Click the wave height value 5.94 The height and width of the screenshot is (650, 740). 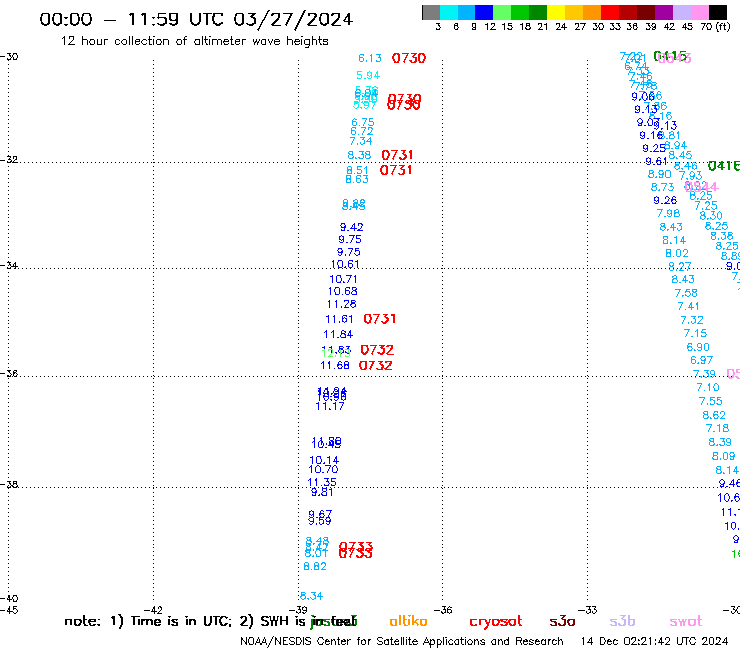point(368,75)
